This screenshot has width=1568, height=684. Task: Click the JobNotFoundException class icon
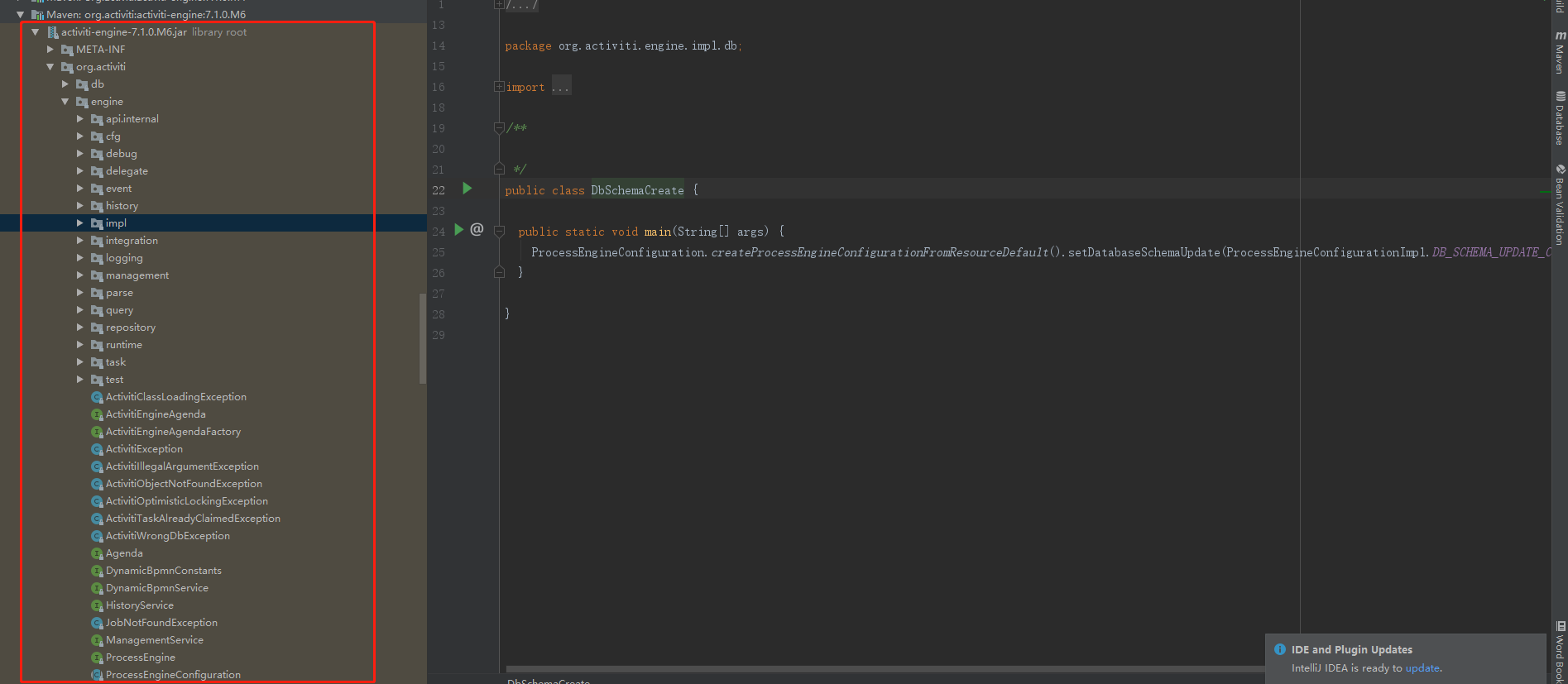[x=97, y=624]
